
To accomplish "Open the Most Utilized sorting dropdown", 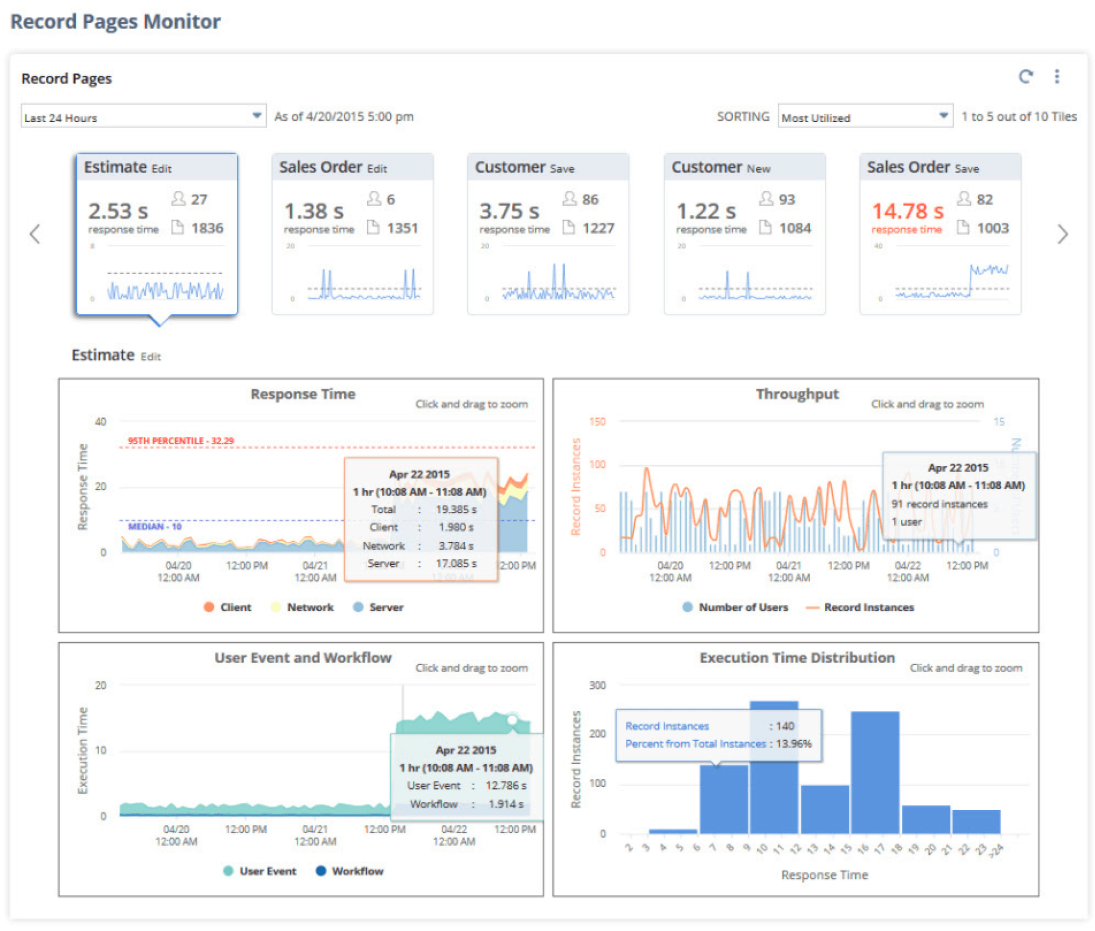I will coord(865,117).
